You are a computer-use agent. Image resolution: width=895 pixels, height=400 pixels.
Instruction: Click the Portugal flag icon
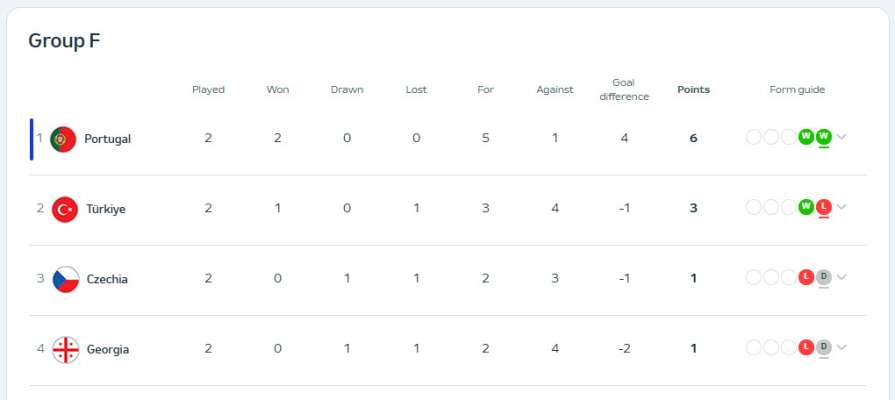pyautogui.click(x=63, y=139)
